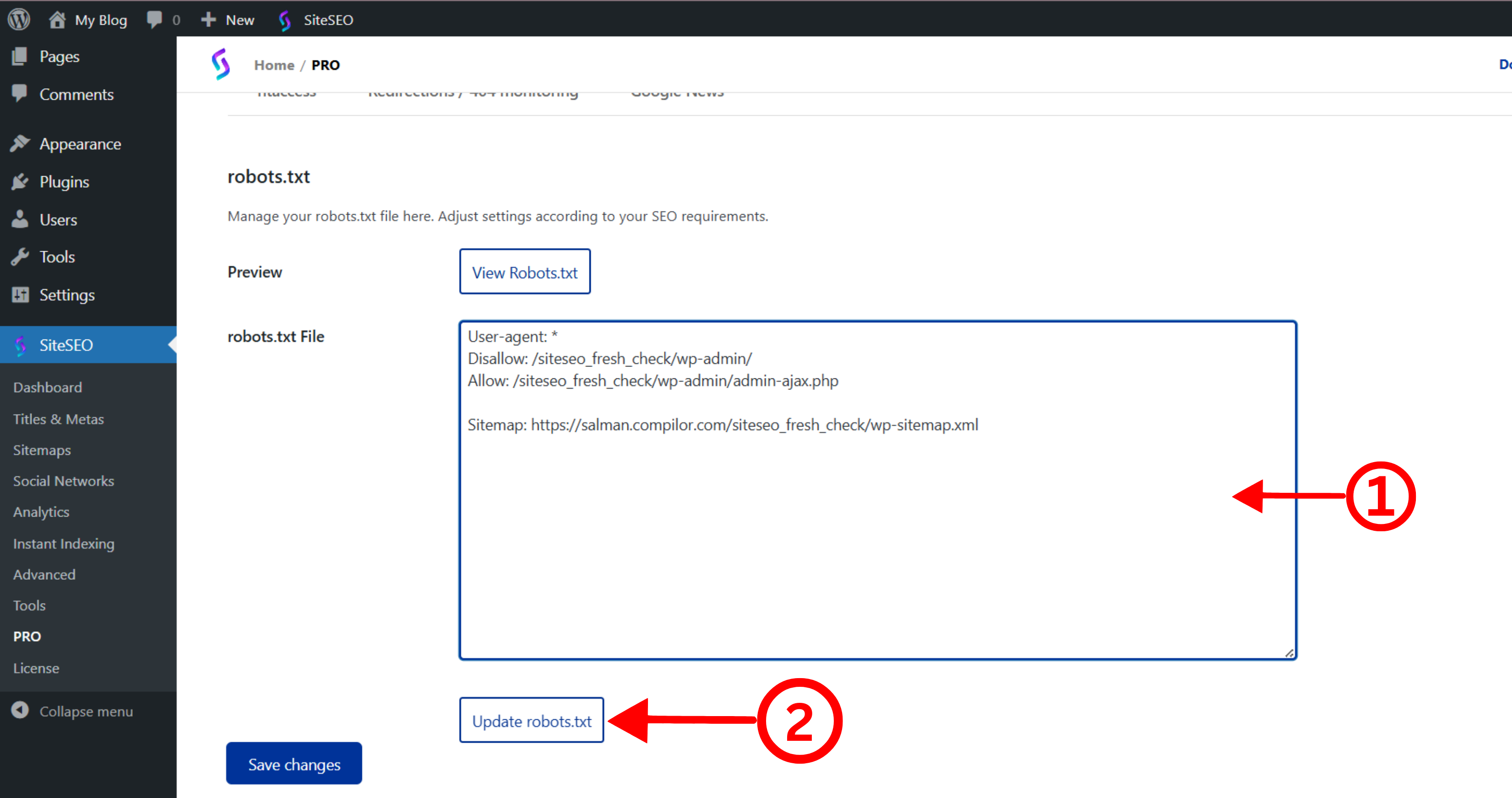
Task: Open the comments bubble in admin bar
Action: [154, 19]
